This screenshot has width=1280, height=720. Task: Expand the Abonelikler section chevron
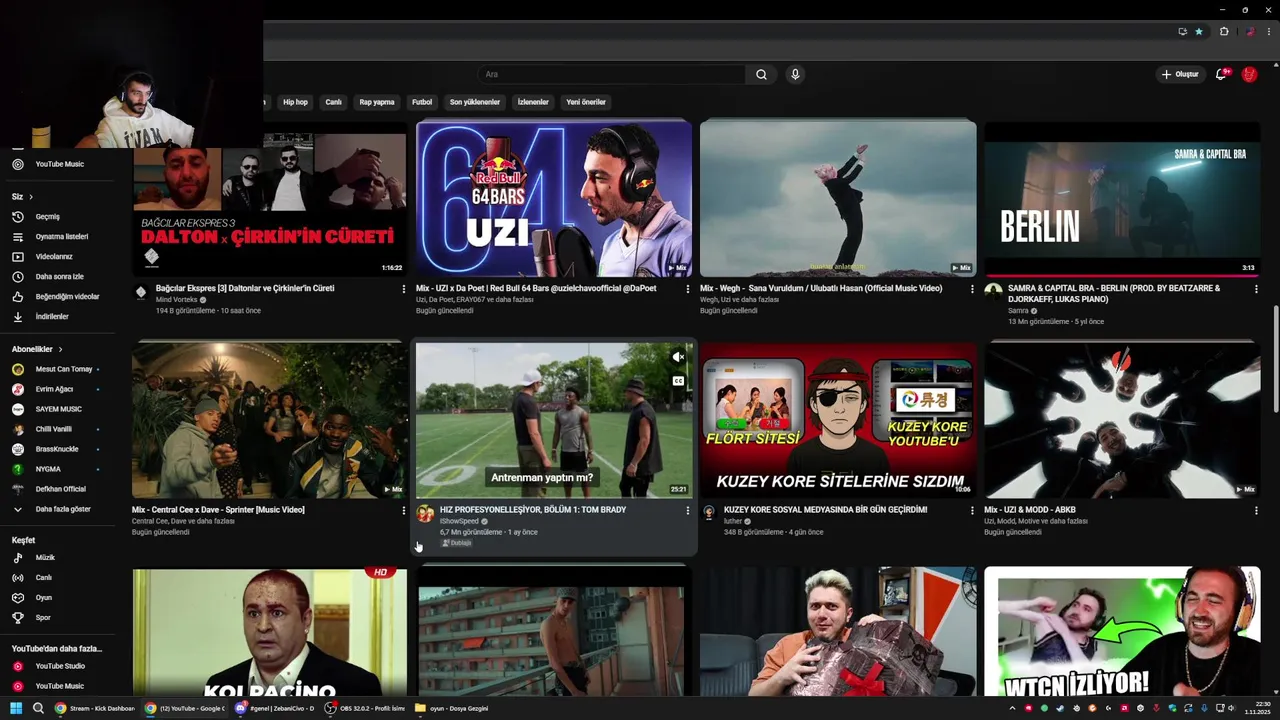pyautogui.click(x=60, y=349)
